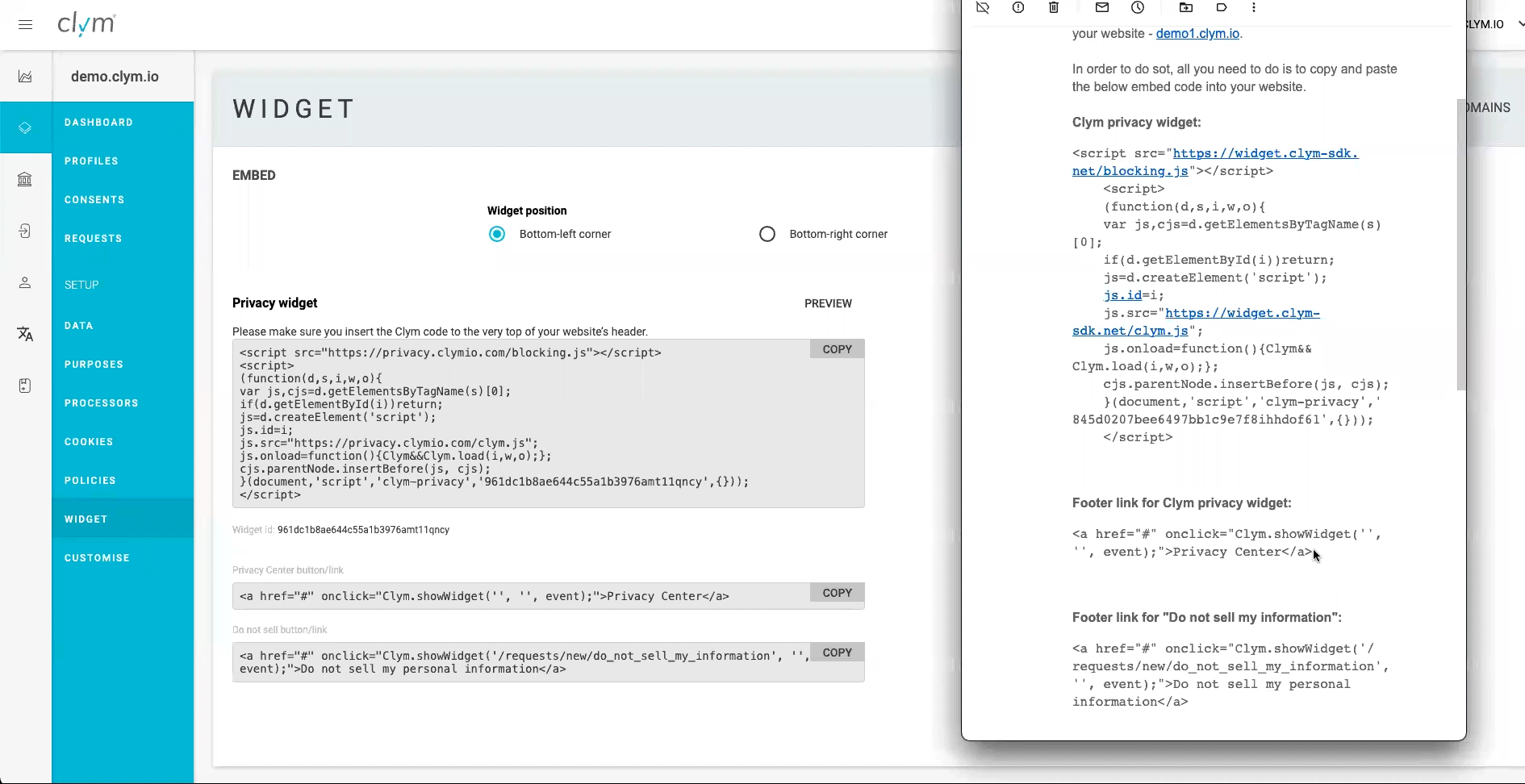Copy the Do not sell link code

837,653
